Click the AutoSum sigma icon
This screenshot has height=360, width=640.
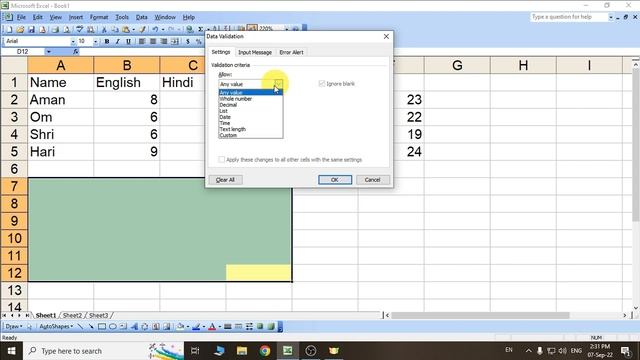coord(200,29)
